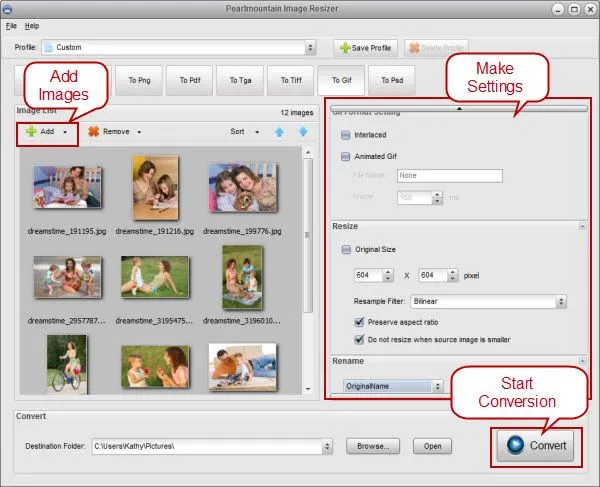The height and width of the screenshot is (487, 600).
Task: Click the Destination Folder label
Action: [55, 446]
